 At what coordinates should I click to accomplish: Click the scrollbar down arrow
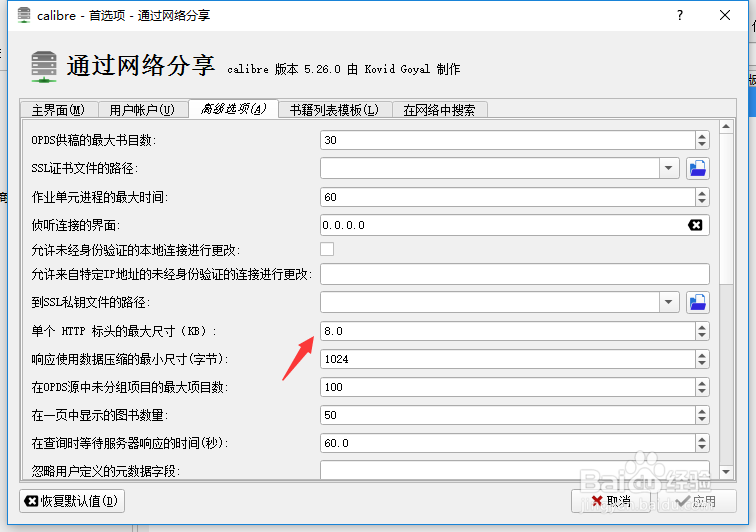pyautogui.click(x=726, y=472)
